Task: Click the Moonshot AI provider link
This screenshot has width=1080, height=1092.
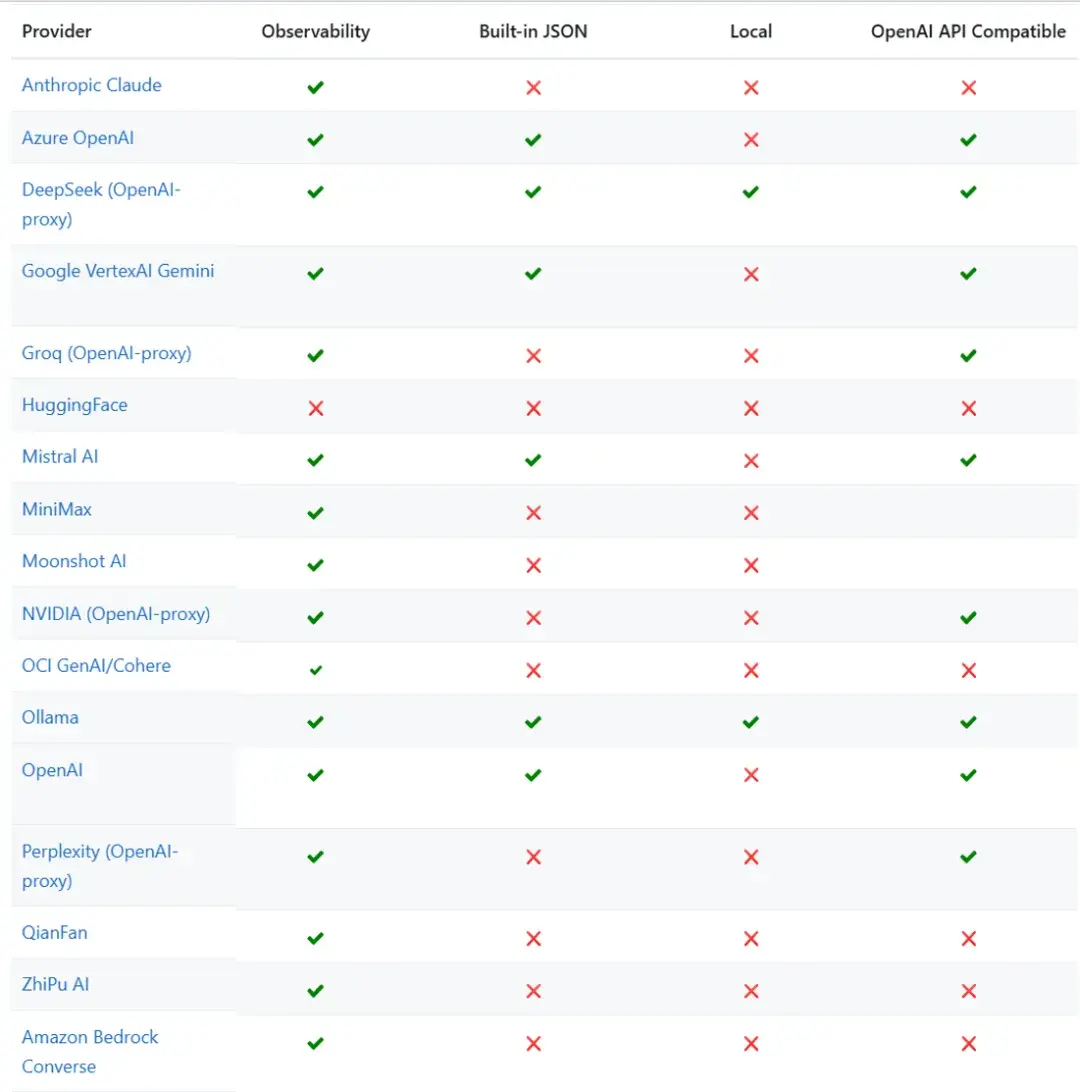Action: coord(74,561)
